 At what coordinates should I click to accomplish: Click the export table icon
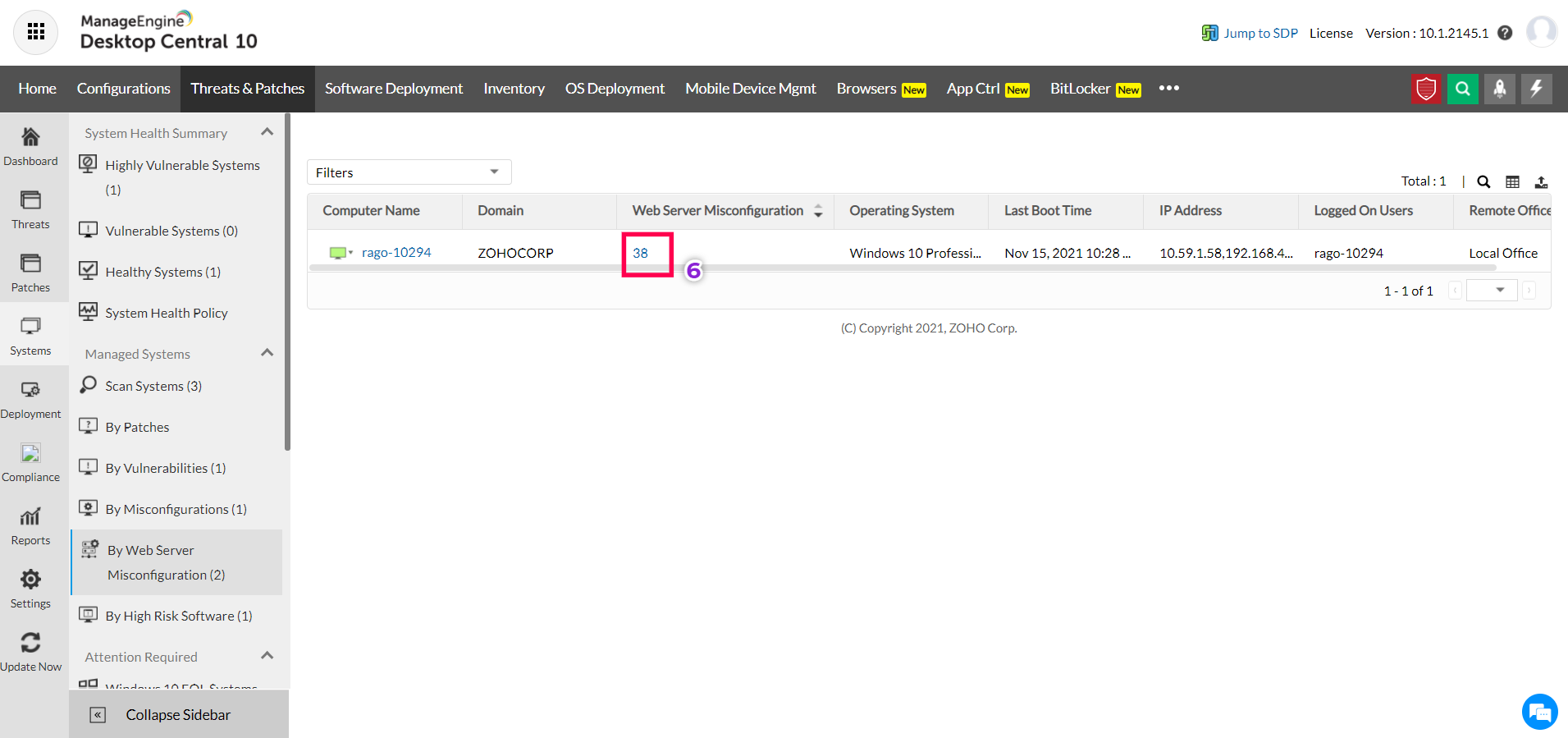pyautogui.click(x=1541, y=182)
